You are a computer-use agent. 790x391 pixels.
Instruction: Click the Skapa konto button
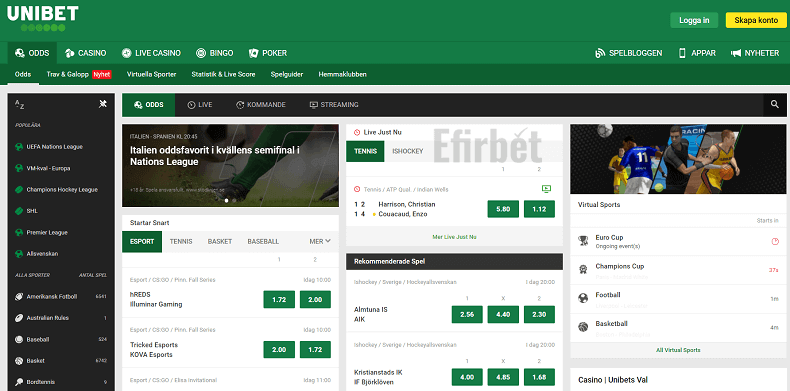point(756,20)
